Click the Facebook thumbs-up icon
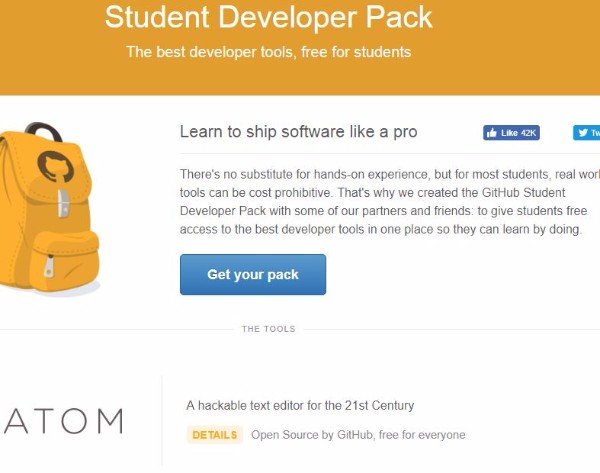Image resolution: width=600 pixels, height=473 pixels. tap(492, 133)
